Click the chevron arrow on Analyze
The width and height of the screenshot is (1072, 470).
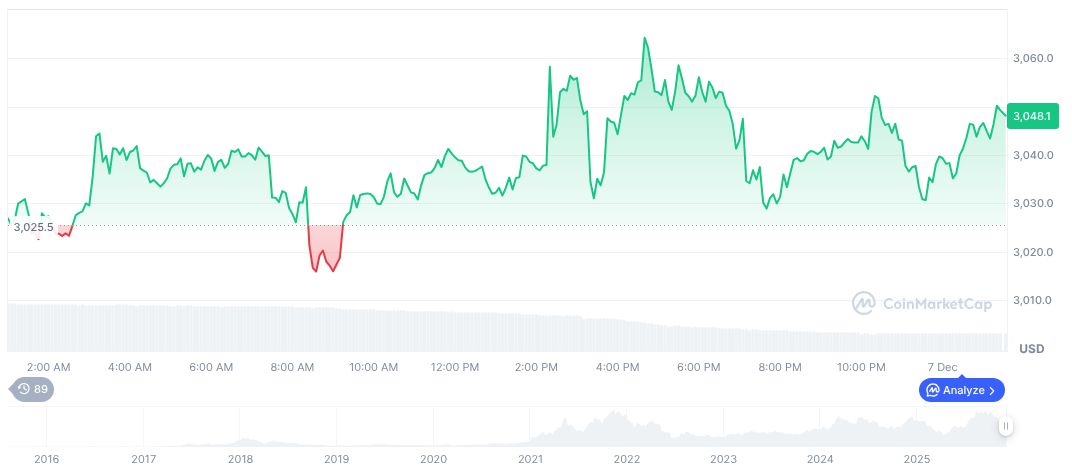(x=992, y=390)
